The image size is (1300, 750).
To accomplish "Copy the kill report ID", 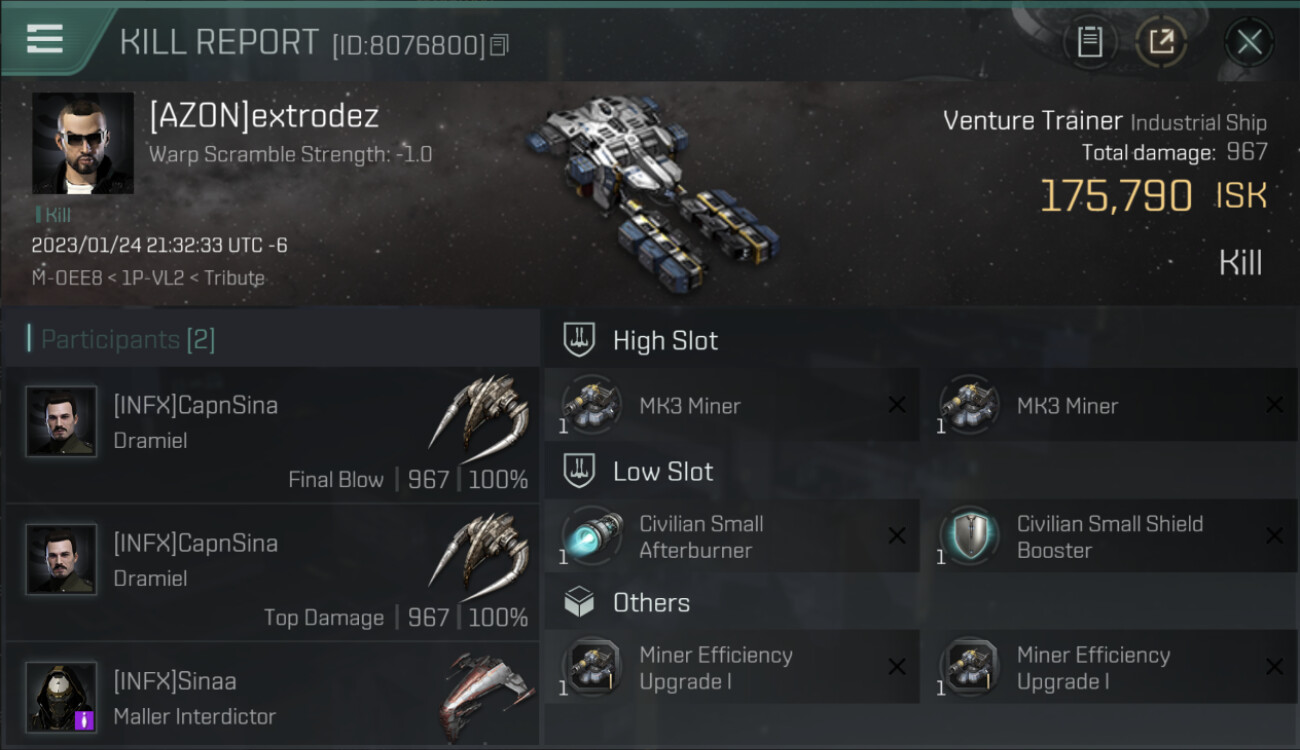I will coord(500,45).
